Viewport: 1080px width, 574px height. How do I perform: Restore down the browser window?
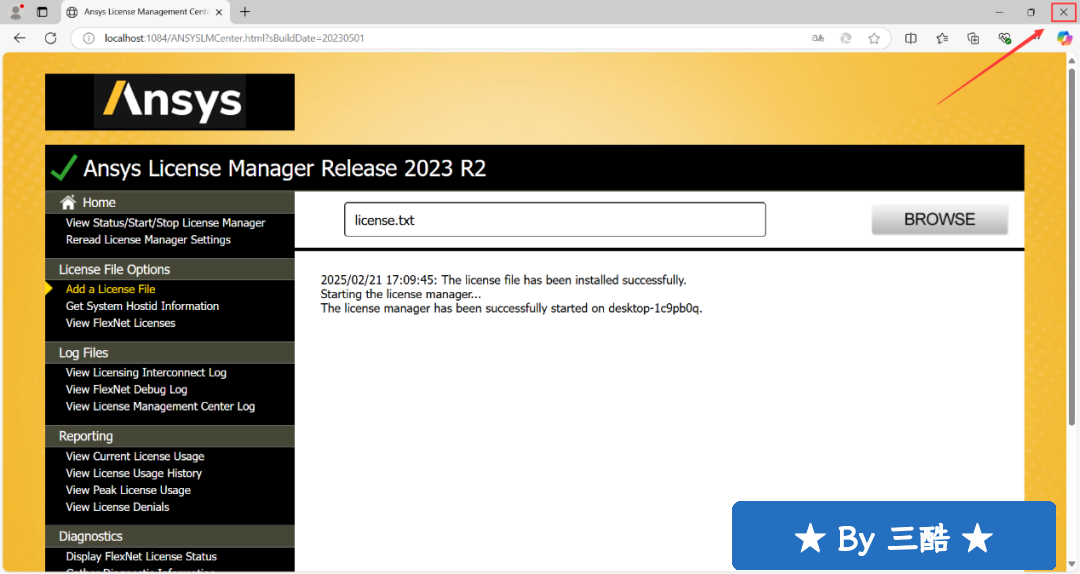[x=1031, y=12]
